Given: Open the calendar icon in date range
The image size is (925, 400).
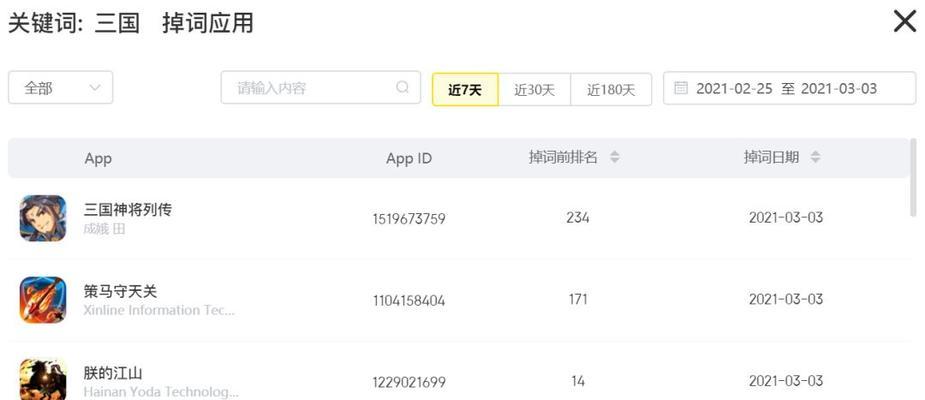Looking at the screenshot, I should tap(681, 88).
